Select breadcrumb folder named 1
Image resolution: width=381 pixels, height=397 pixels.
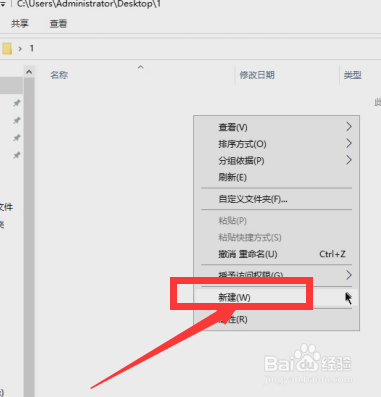(32, 49)
